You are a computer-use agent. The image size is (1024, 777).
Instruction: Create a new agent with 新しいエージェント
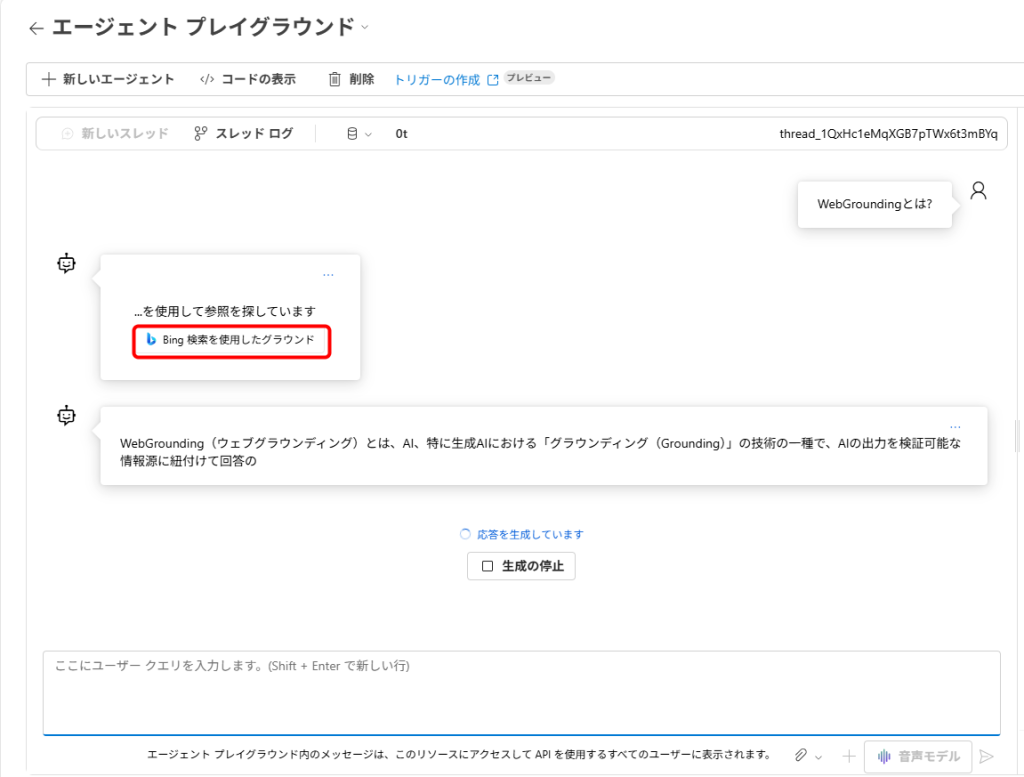108,80
